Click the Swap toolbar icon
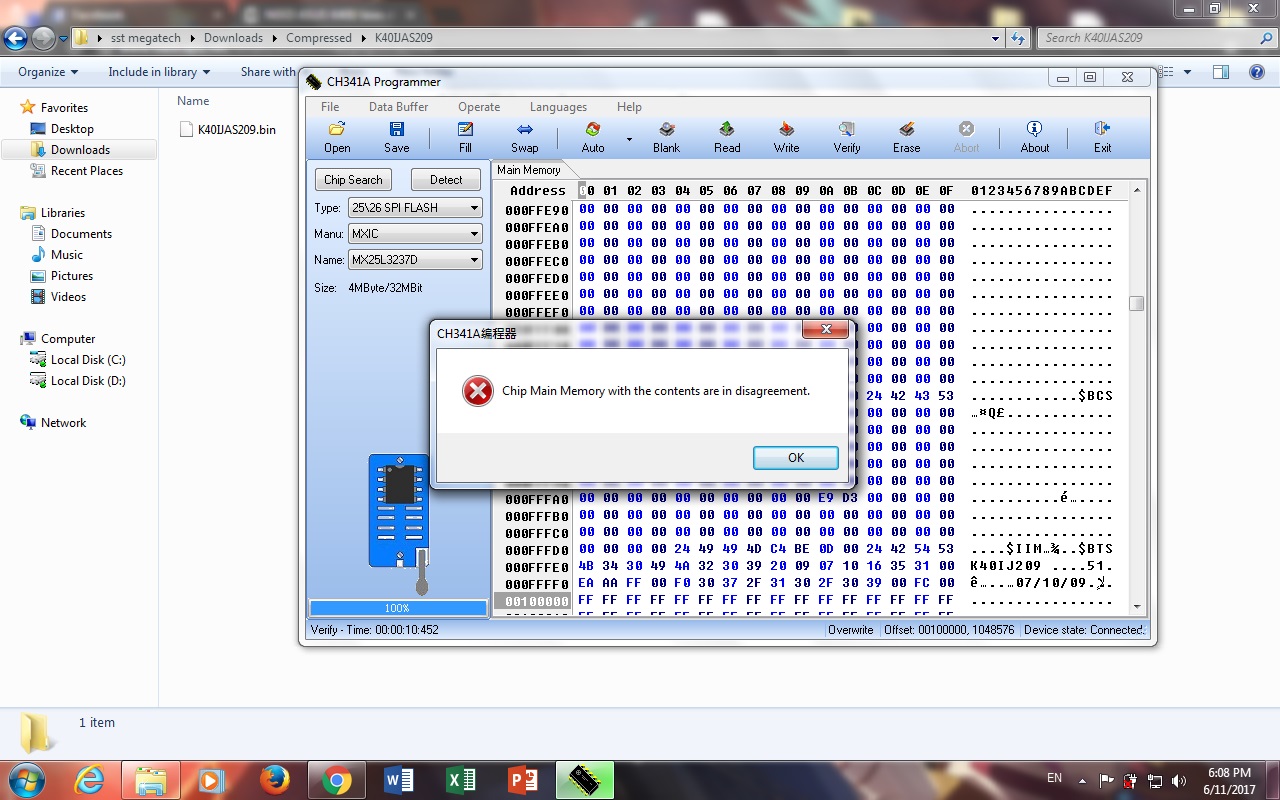Viewport: 1280px width, 800px height. click(x=524, y=137)
